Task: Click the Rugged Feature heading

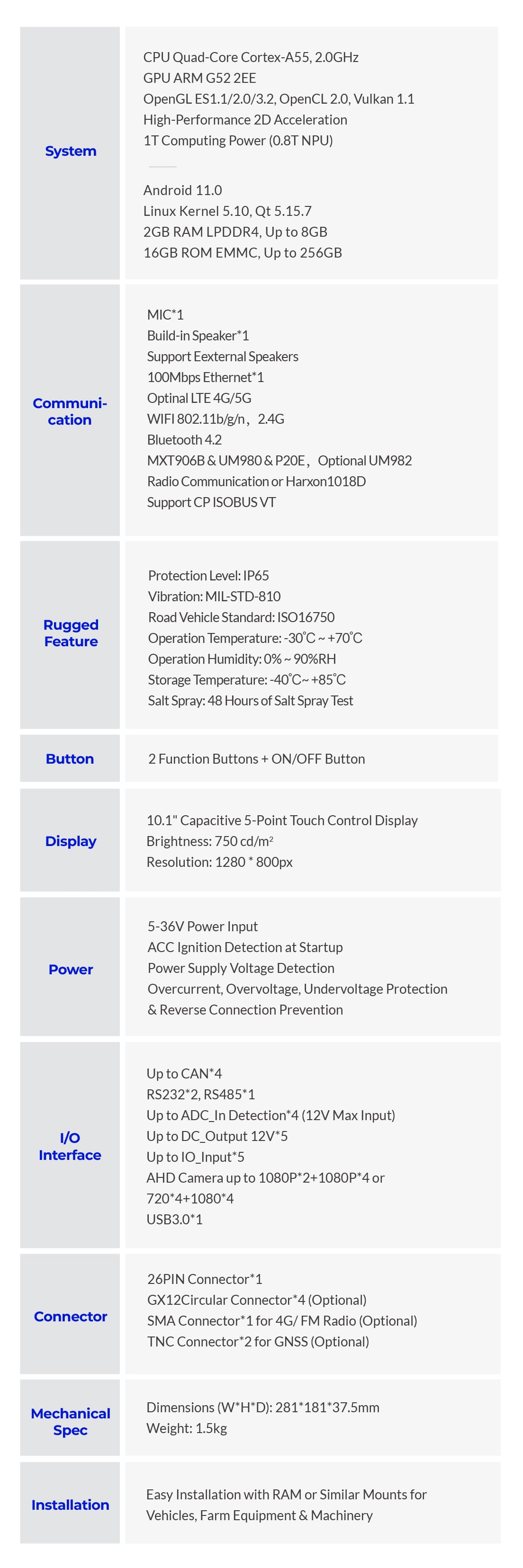Action: pyautogui.click(x=71, y=633)
